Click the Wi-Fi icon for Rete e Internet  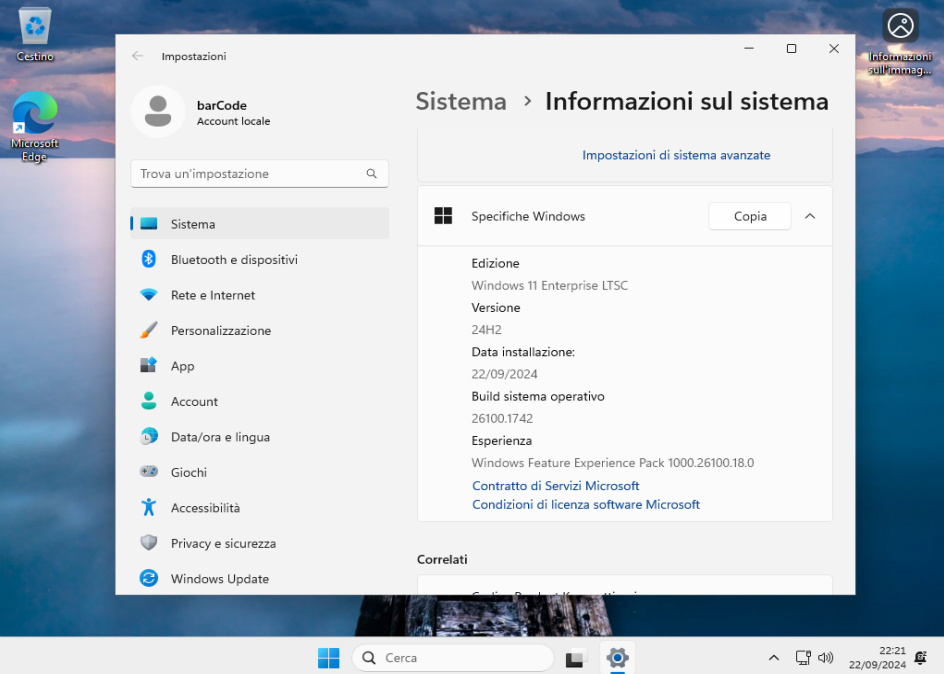[149, 295]
